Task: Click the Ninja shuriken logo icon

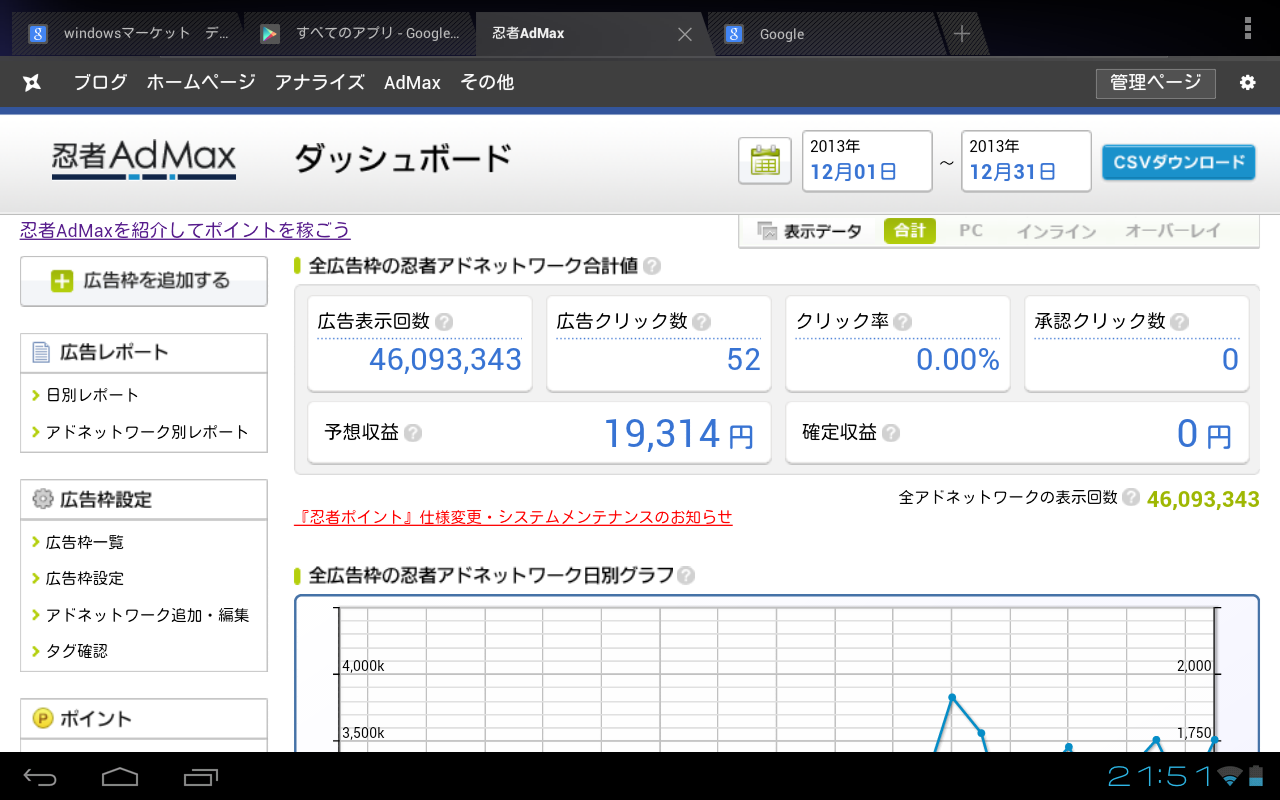Action: point(32,82)
